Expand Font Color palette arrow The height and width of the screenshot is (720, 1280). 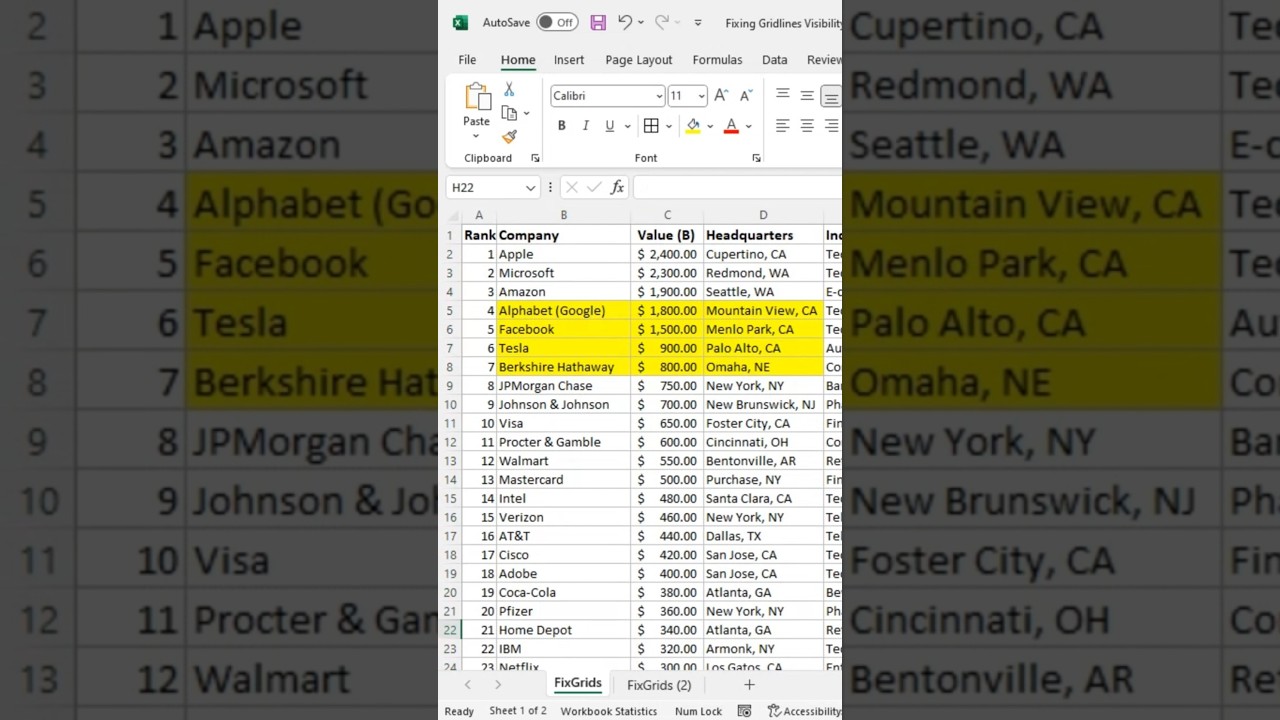pos(748,126)
